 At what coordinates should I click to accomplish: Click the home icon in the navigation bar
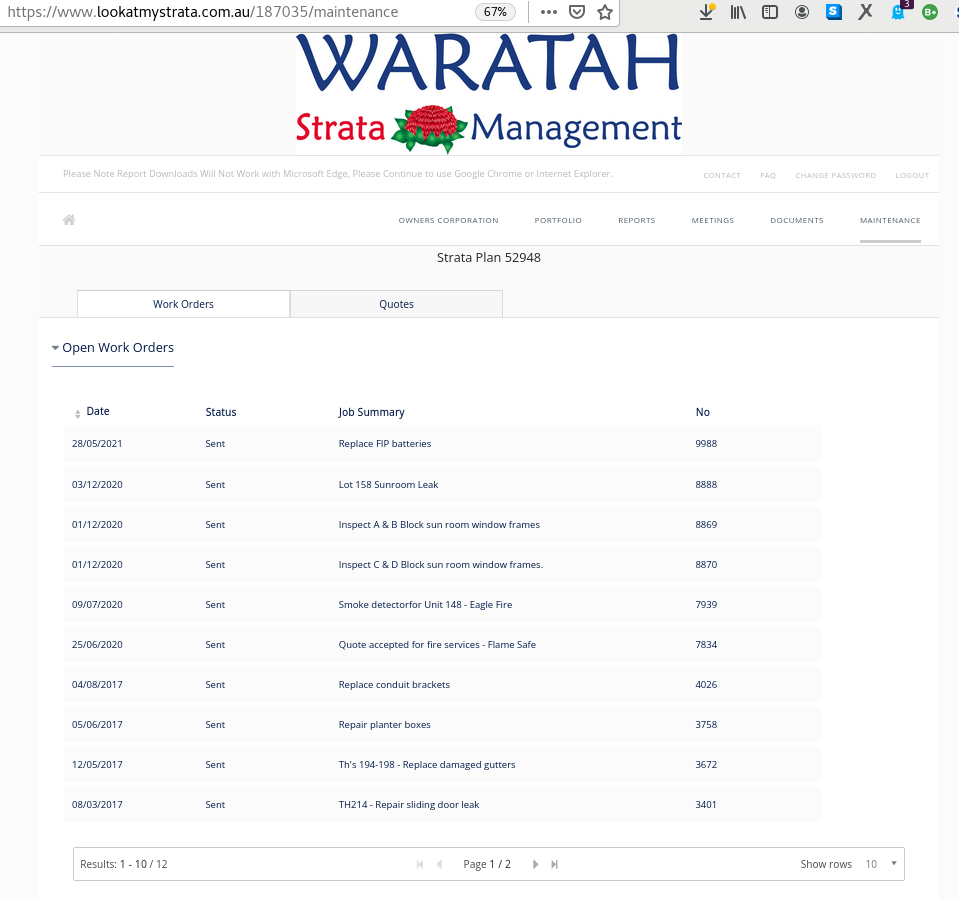pyautogui.click(x=69, y=220)
